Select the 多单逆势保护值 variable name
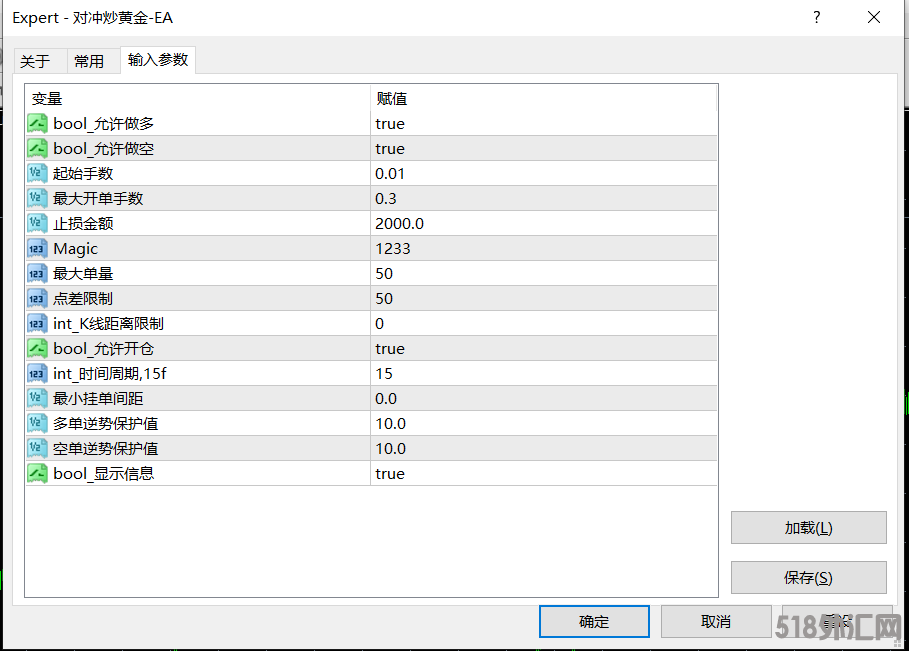 [x=106, y=423]
